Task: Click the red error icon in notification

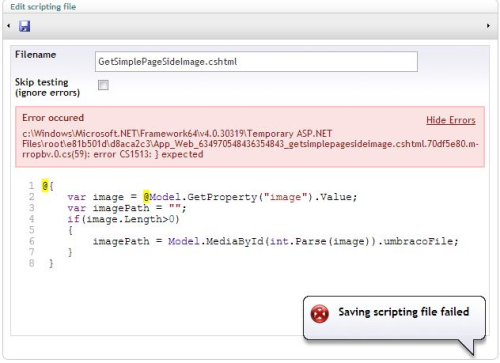Action: point(319,313)
